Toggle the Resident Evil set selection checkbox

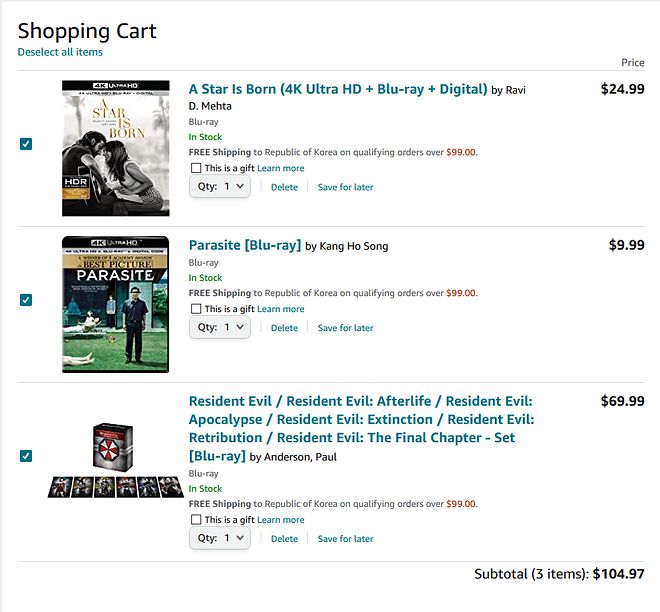(26, 456)
